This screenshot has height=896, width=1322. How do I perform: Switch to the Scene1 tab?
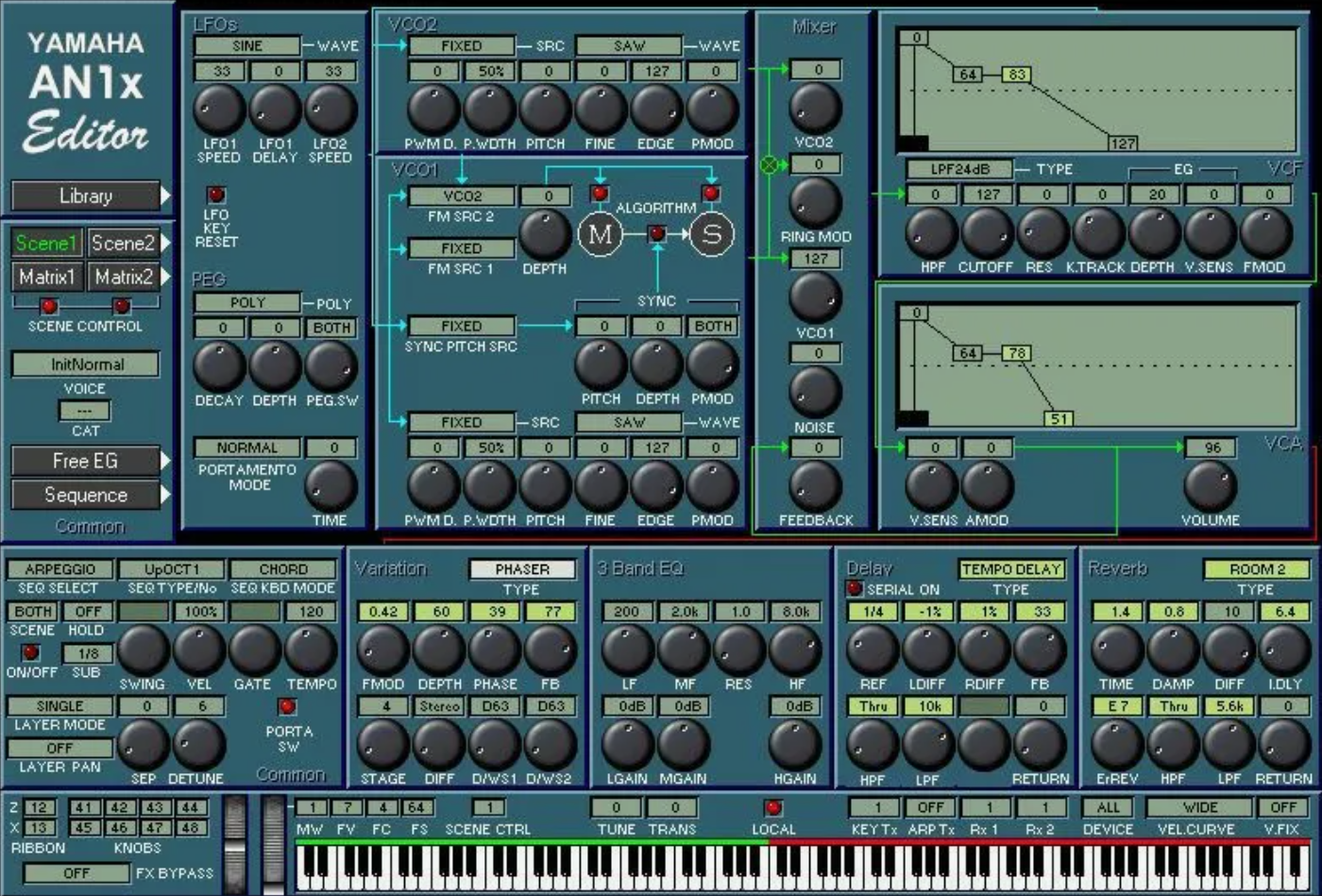click(47, 243)
